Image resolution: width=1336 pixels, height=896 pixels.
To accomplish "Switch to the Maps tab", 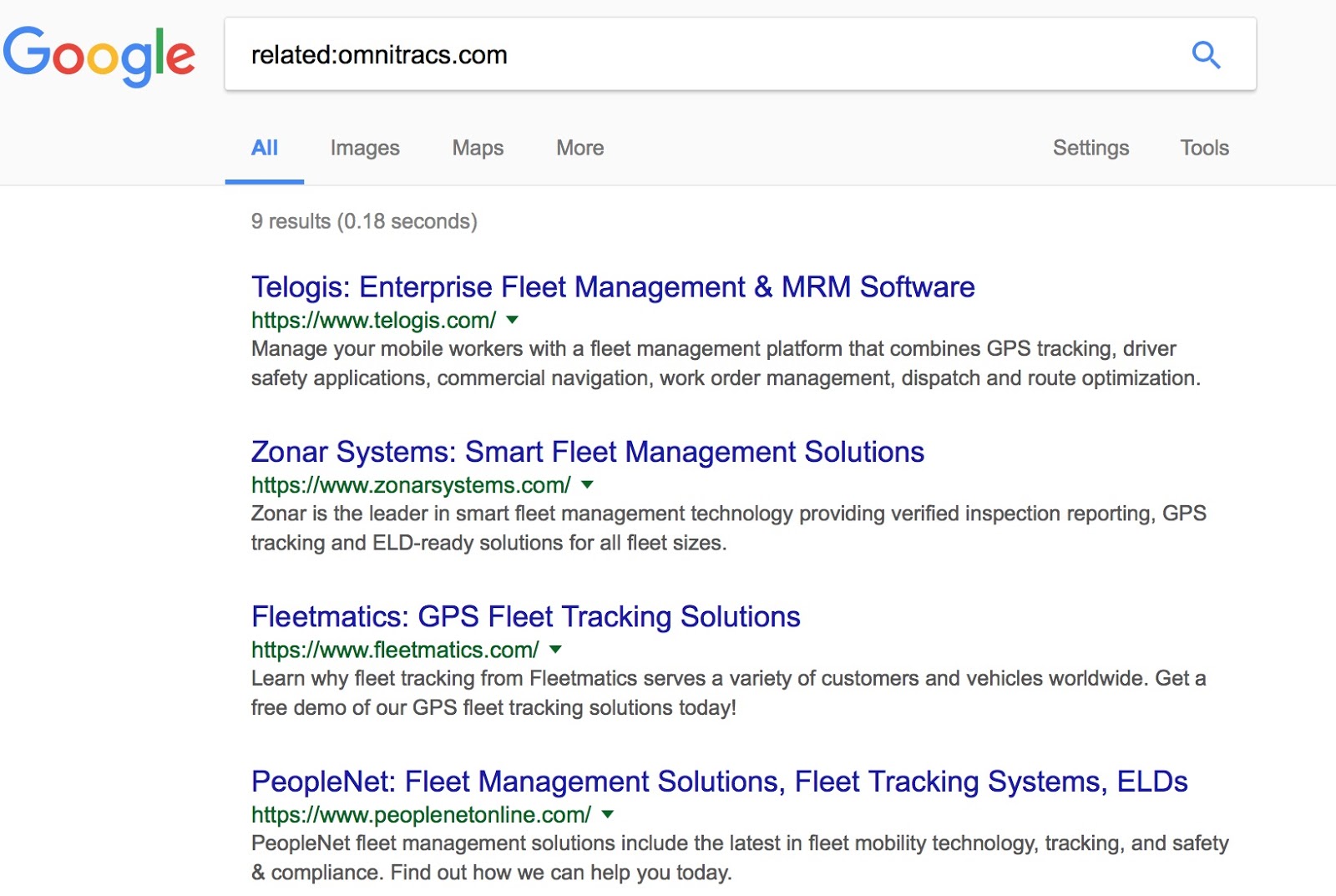I will 478,148.
